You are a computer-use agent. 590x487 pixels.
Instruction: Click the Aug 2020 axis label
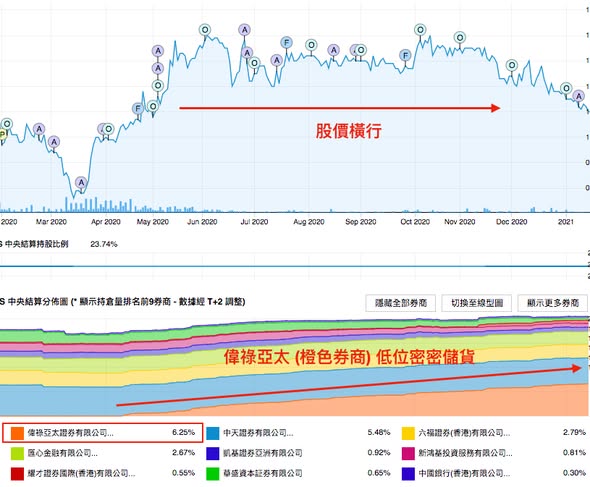[309, 222]
